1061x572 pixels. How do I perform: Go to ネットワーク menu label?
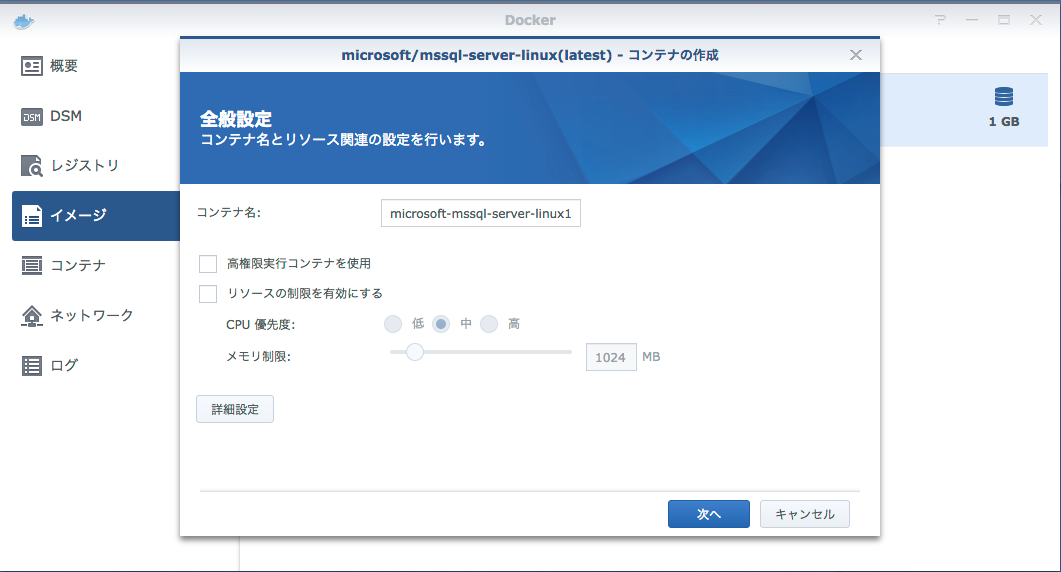(91, 315)
